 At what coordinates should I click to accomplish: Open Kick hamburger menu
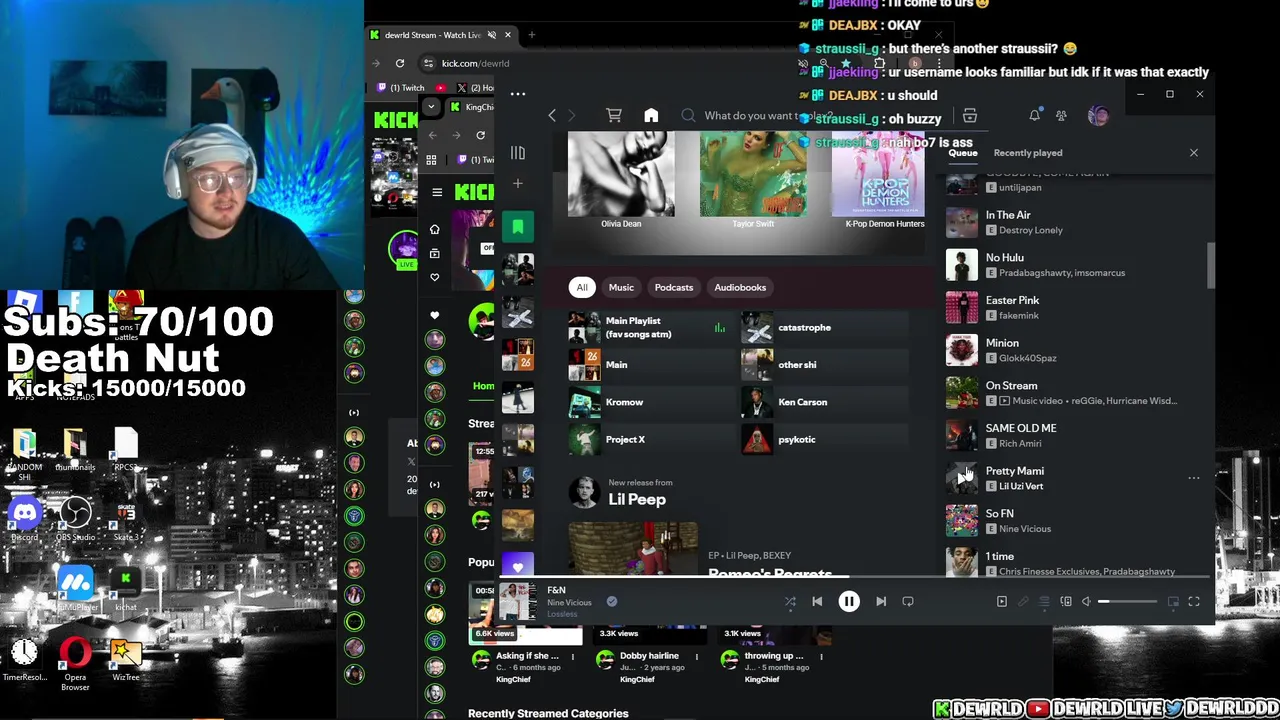(x=437, y=192)
